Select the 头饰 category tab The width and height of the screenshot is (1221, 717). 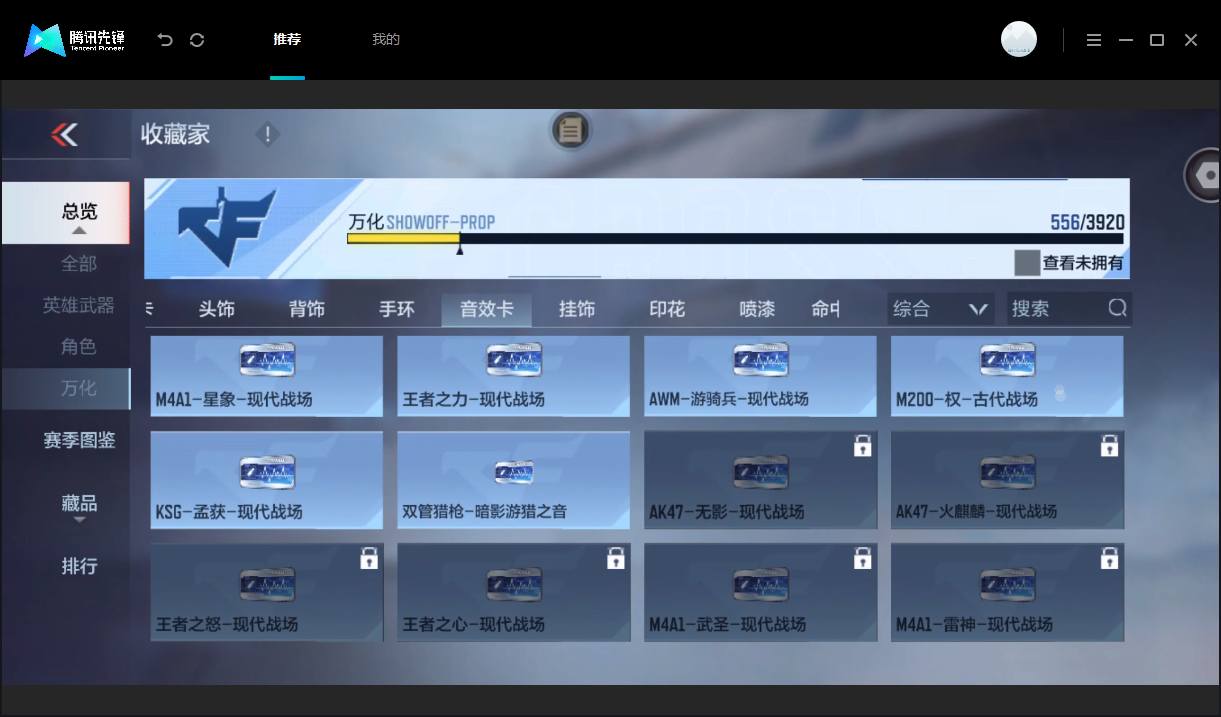[x=217, y=309]
